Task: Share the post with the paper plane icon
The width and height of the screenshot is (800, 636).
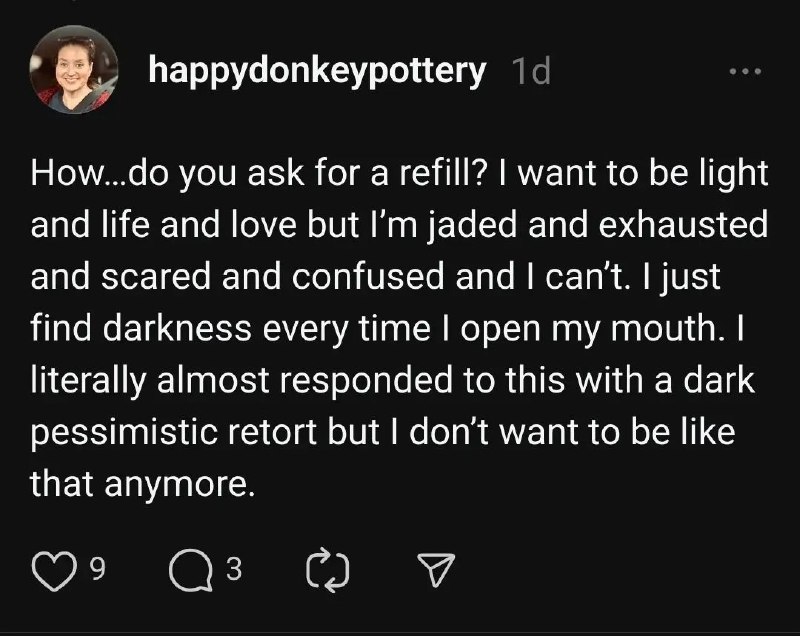Action: tap(436, 570)
